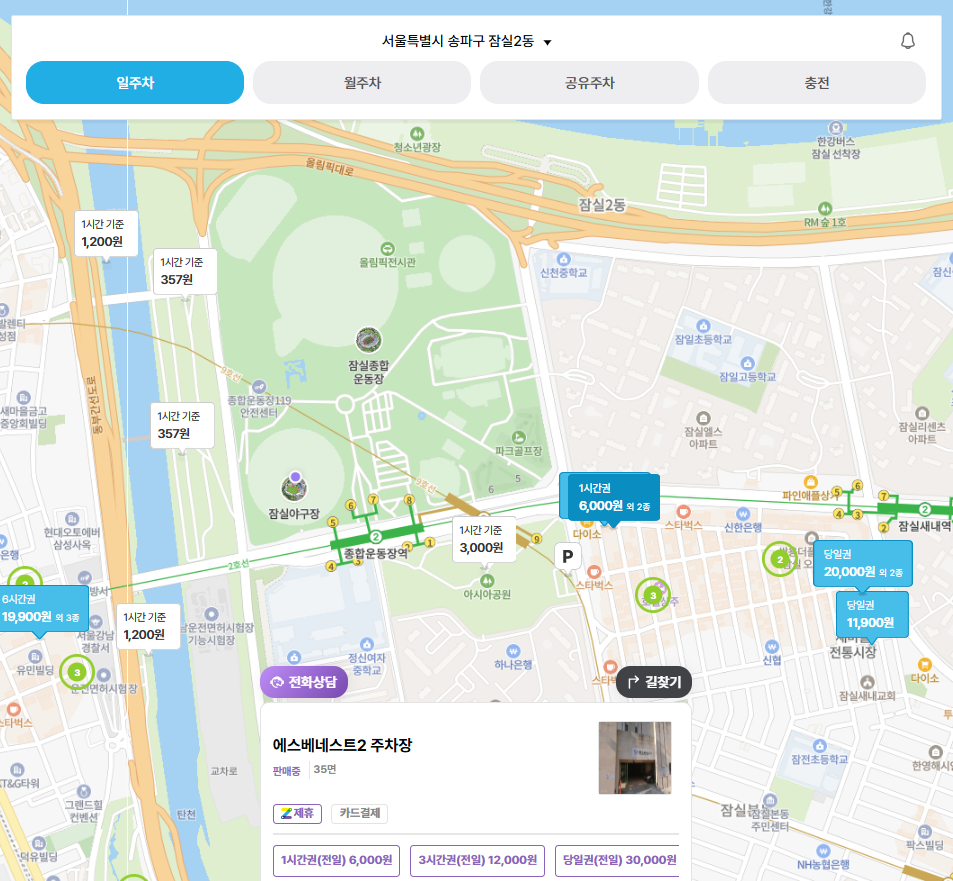Viewport: 953px width, 881px height.
Task: Click the 정신여자 중학교 school icon
Action: pyautogui.click(x=366, y=644)
